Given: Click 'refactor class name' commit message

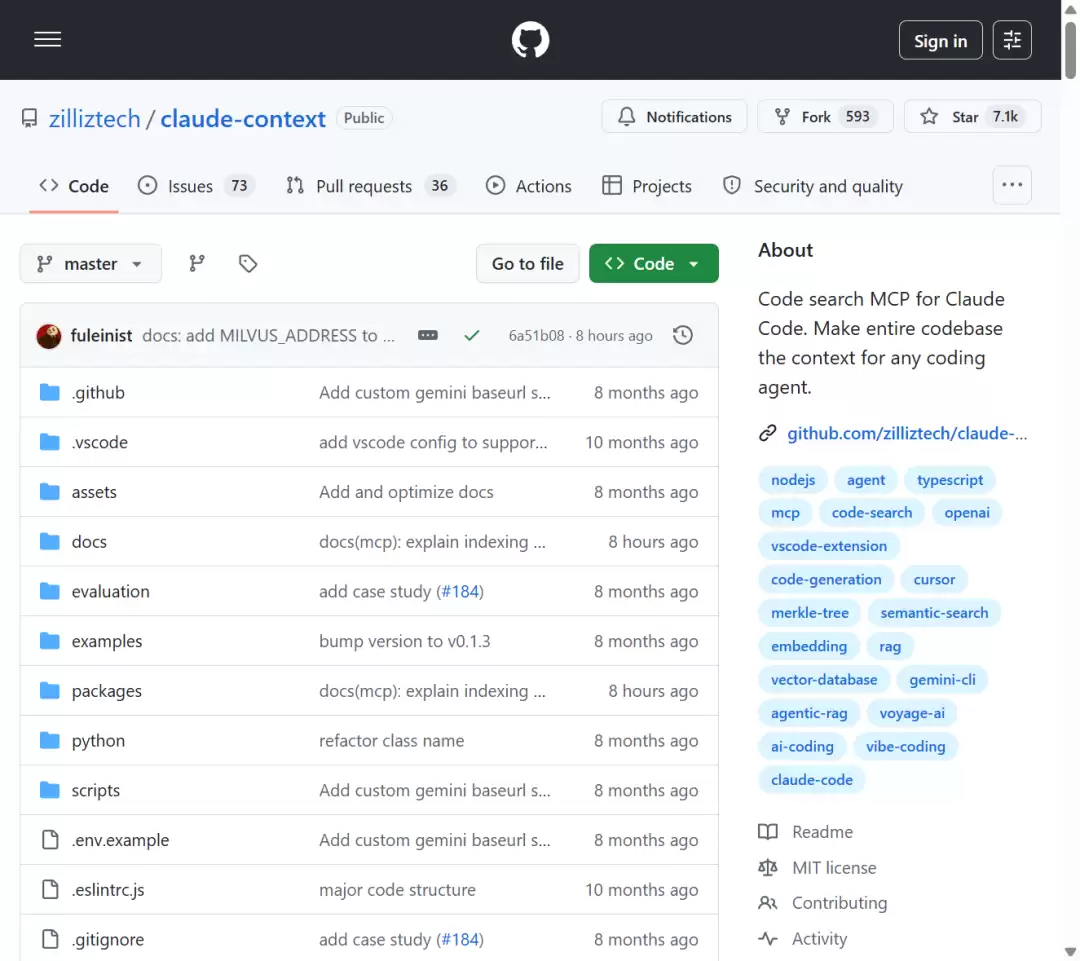Looking at the screenshot, I should 391,741.
